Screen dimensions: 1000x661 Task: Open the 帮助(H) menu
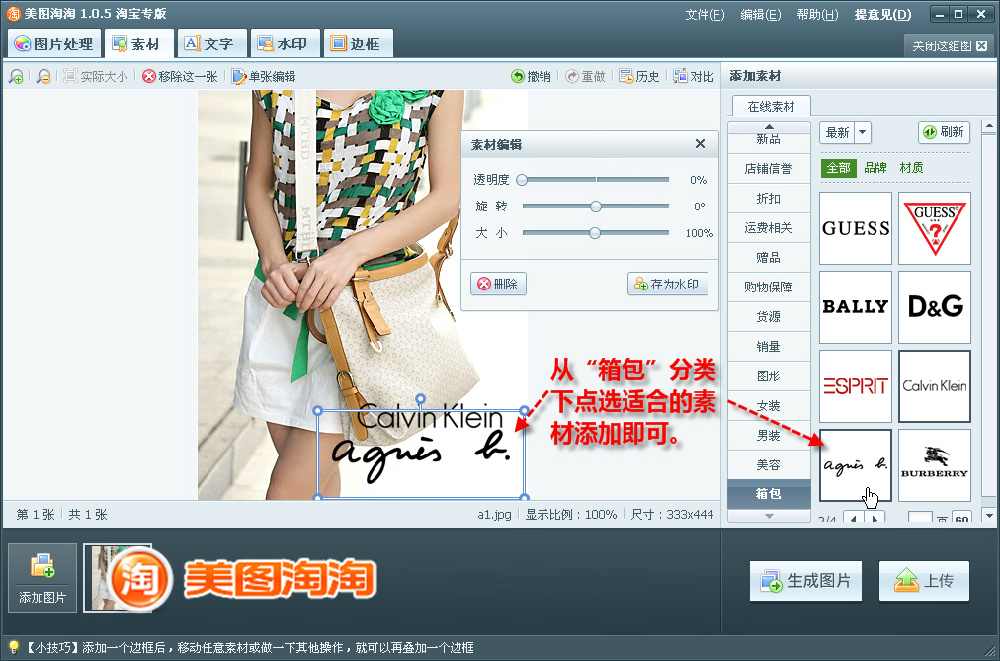point(817,15)
